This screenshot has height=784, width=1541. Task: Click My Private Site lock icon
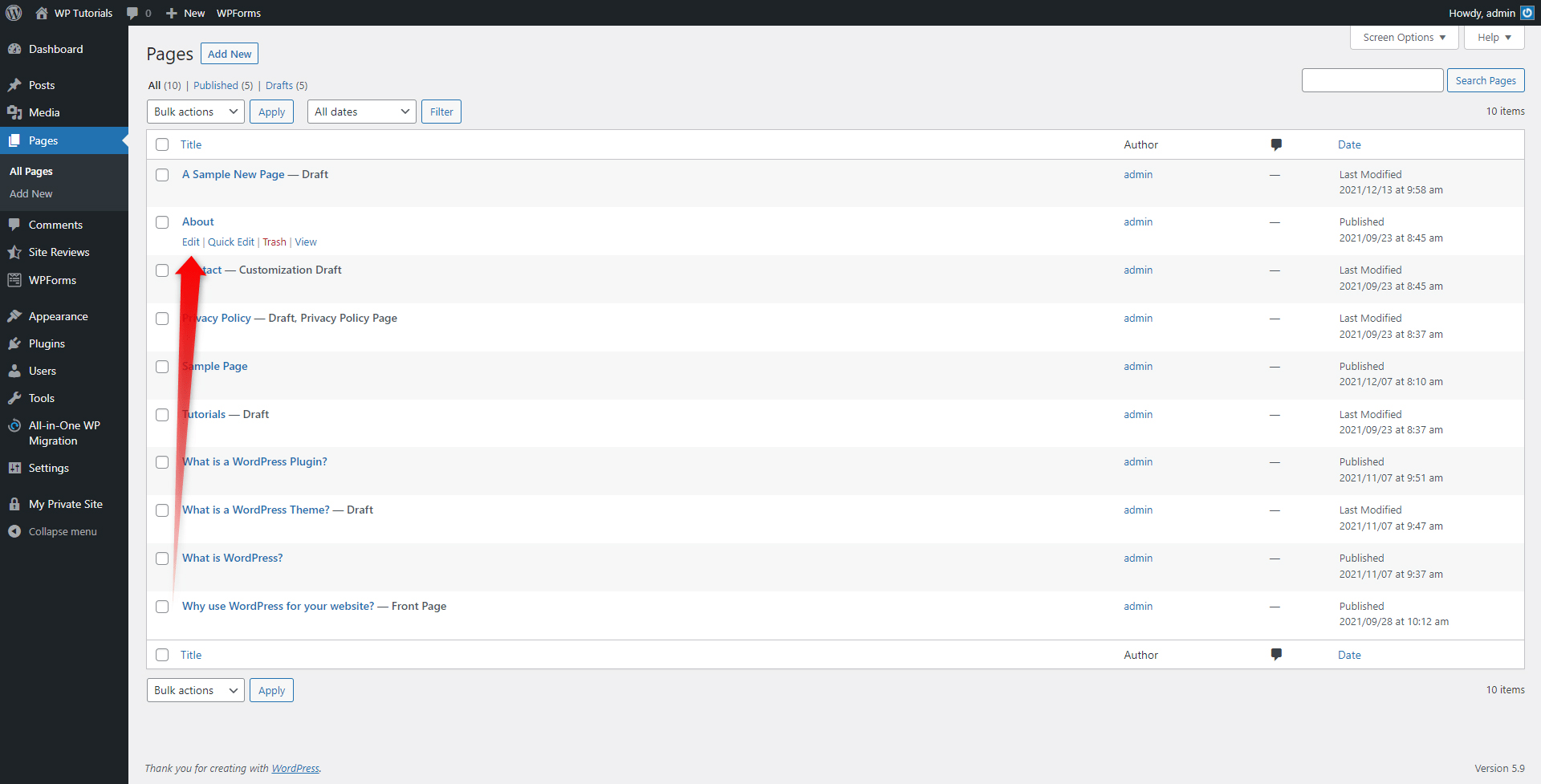14,504
